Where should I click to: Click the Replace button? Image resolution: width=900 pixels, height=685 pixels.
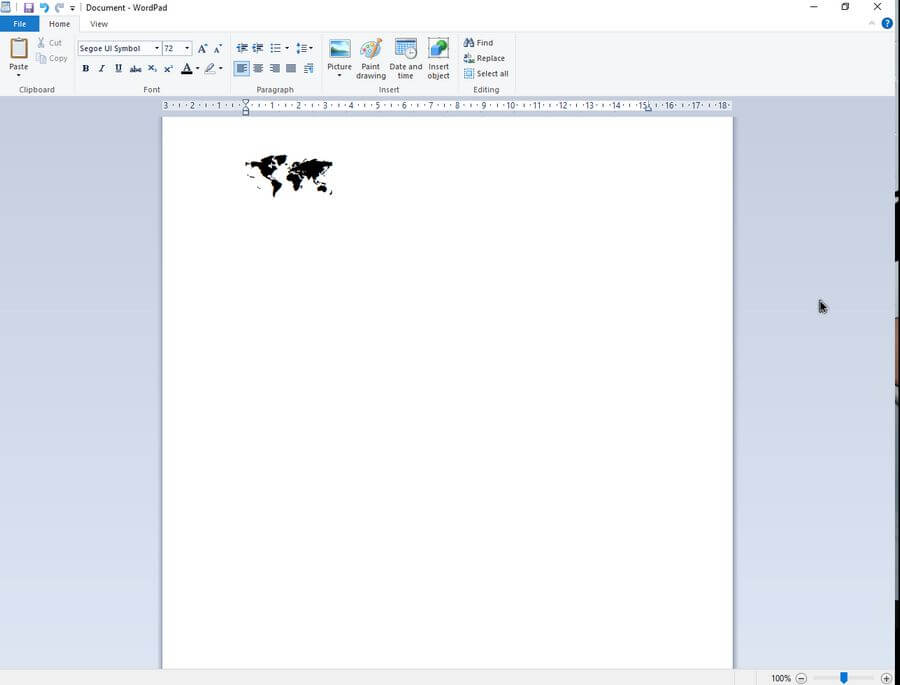point(485,58)
